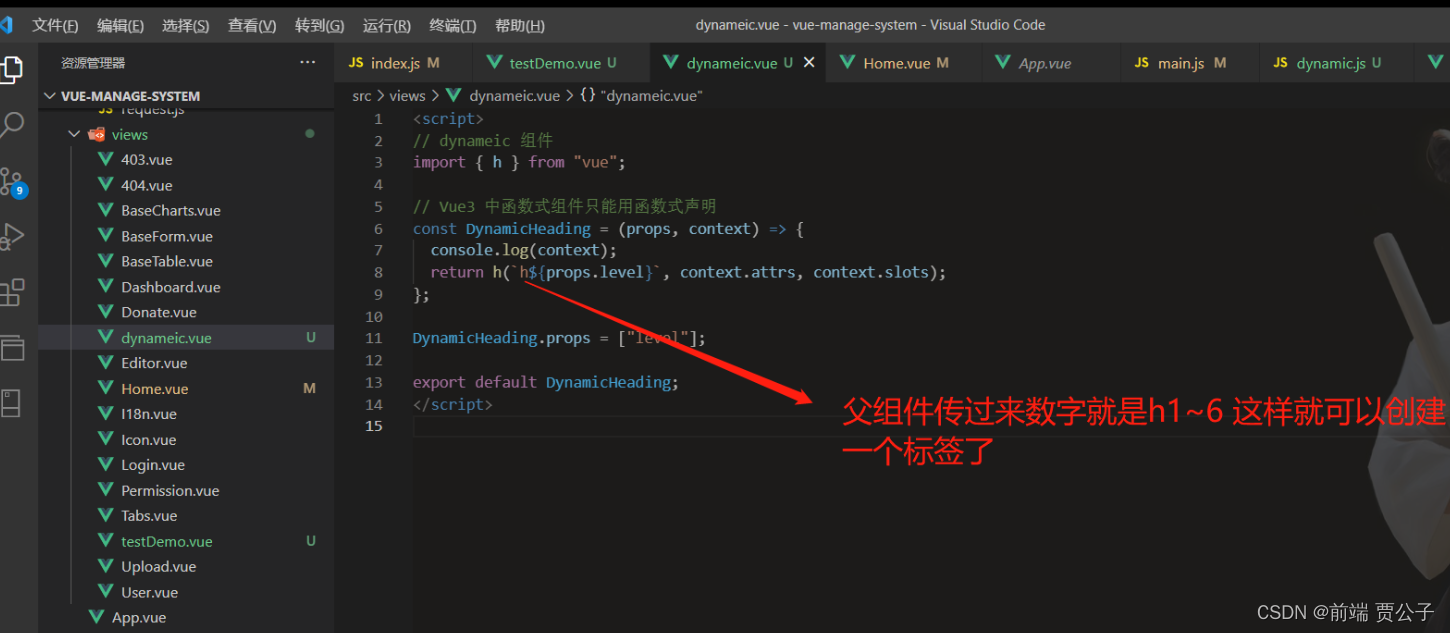Viewport: 1450px width, 633px height.
Task: Open the 运行 menu
Action: click(385, 25)
